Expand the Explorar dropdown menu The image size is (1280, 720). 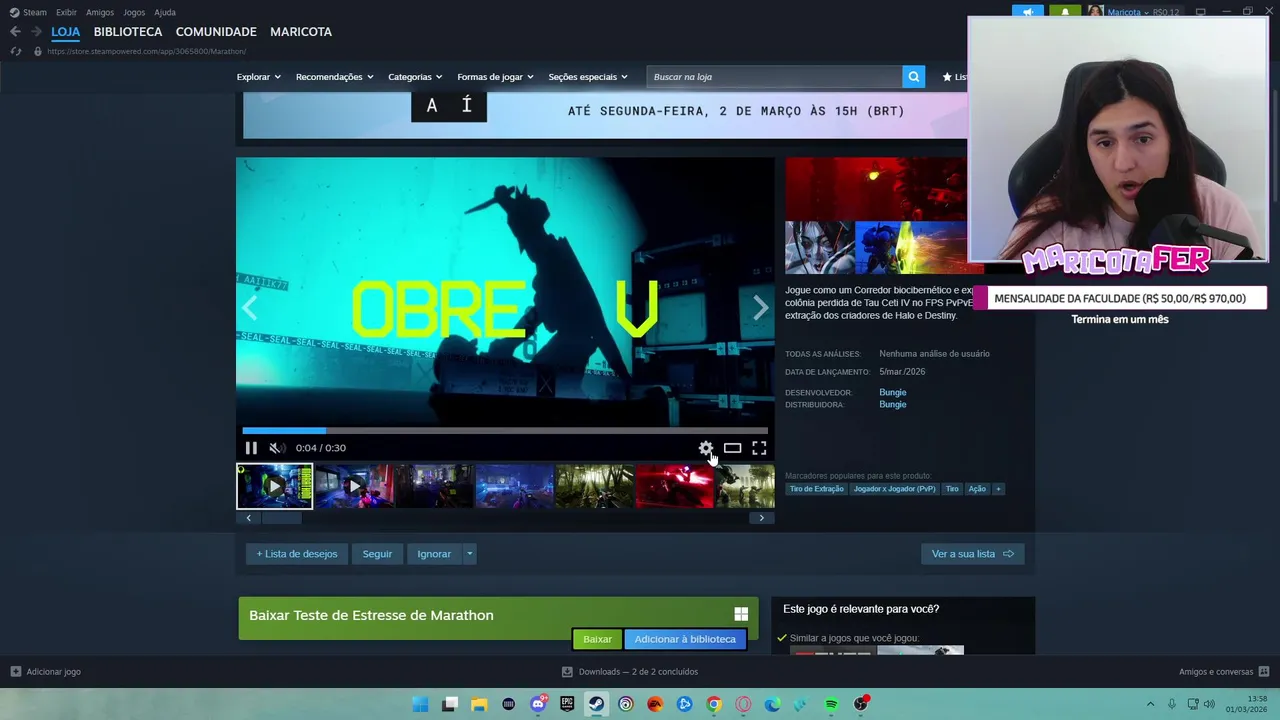pyautogui.click(x=258, y=77)
